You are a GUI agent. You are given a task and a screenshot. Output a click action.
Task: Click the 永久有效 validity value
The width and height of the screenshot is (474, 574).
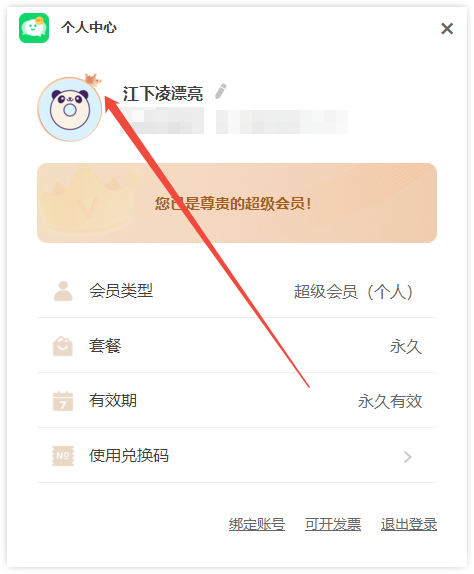pyautogui.click(x=390, y=401)
